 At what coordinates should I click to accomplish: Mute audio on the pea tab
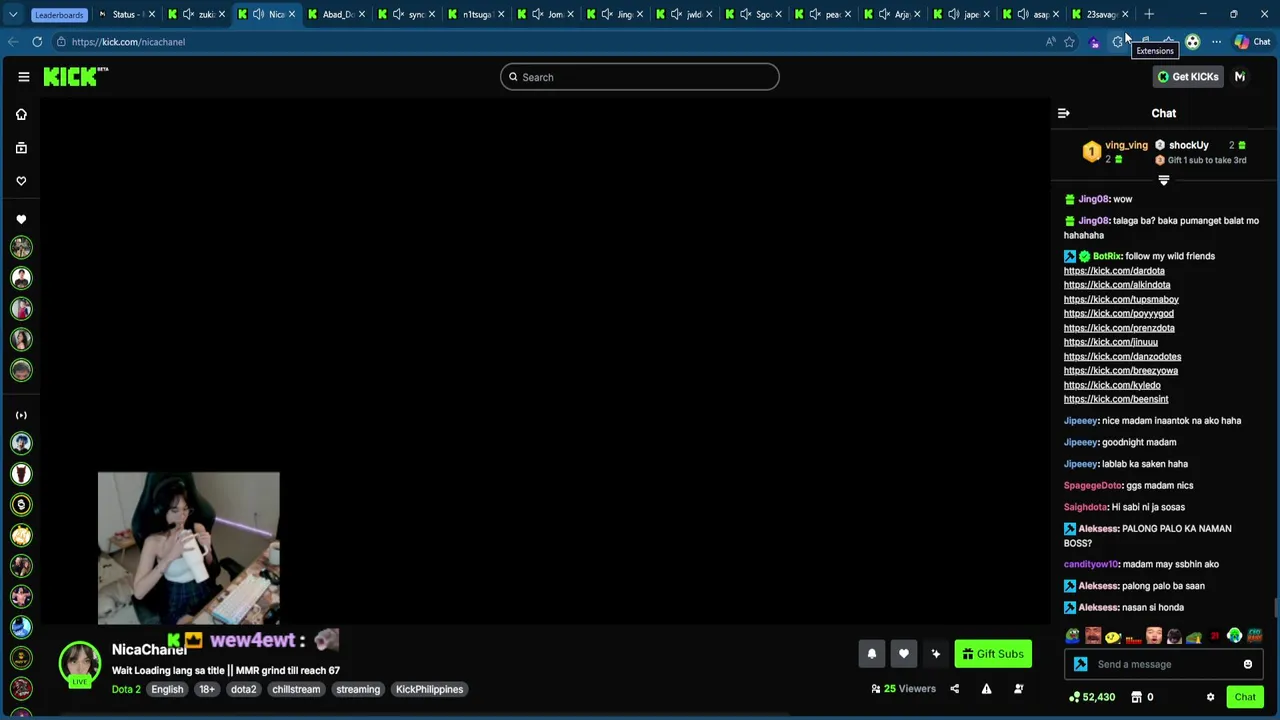pyautogui.click(x=815, y=14)
